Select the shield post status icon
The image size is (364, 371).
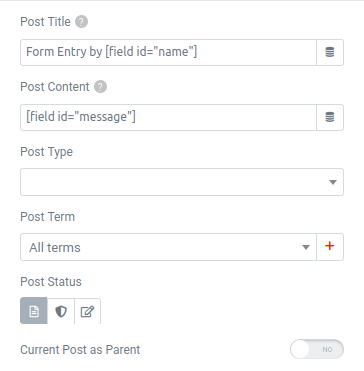(61, 311)
